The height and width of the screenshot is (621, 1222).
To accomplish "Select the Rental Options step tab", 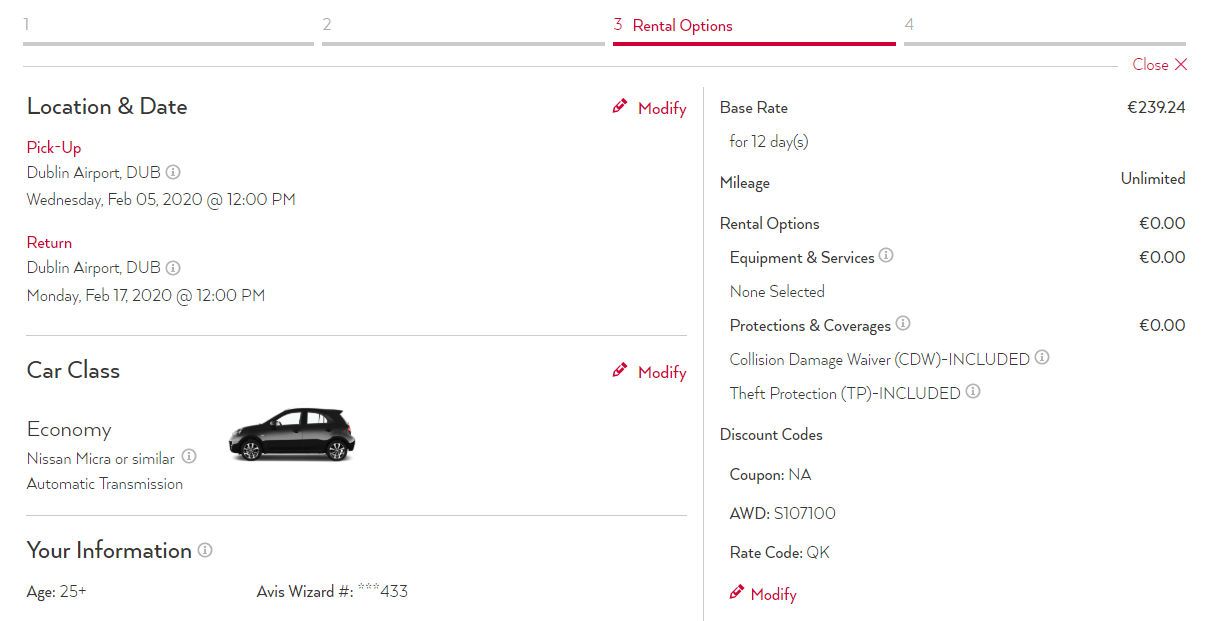I will coord(754,29).
